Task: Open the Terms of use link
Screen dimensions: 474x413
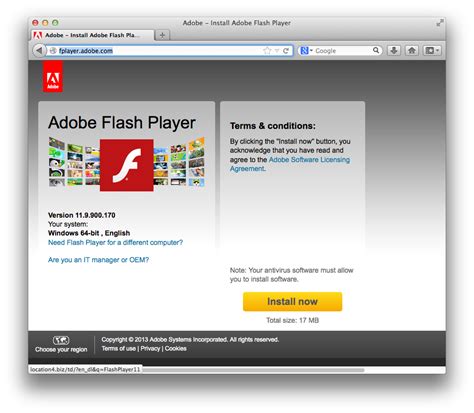Action: [119, 349]
